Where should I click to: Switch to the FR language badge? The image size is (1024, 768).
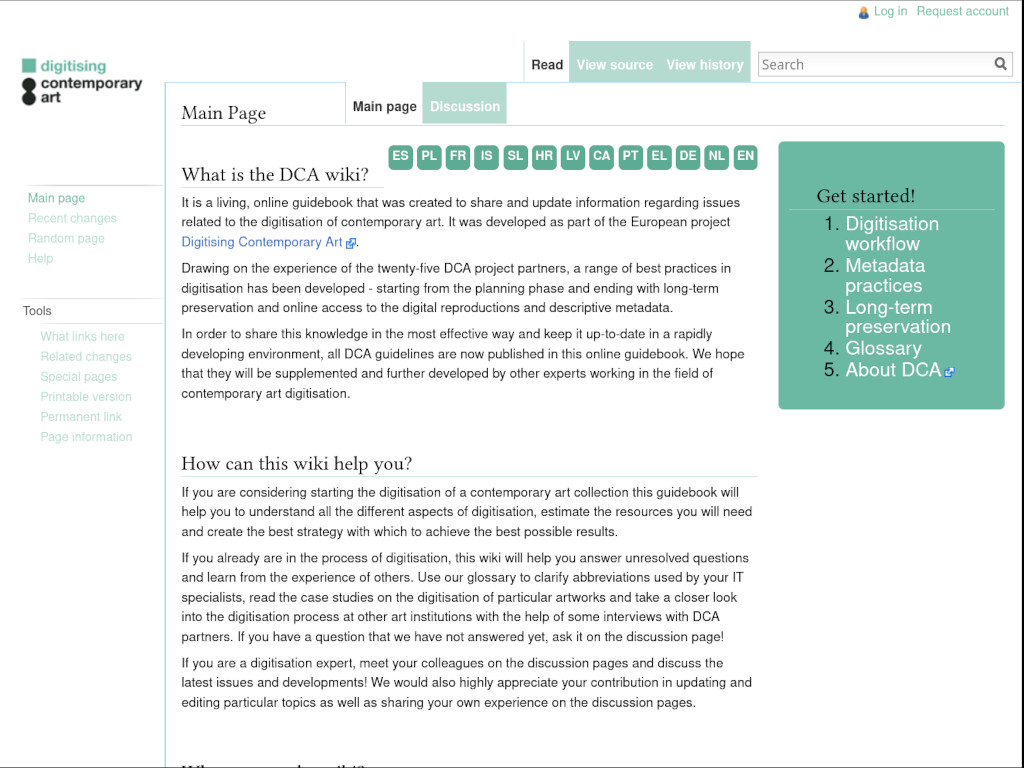tap(458, 156)
